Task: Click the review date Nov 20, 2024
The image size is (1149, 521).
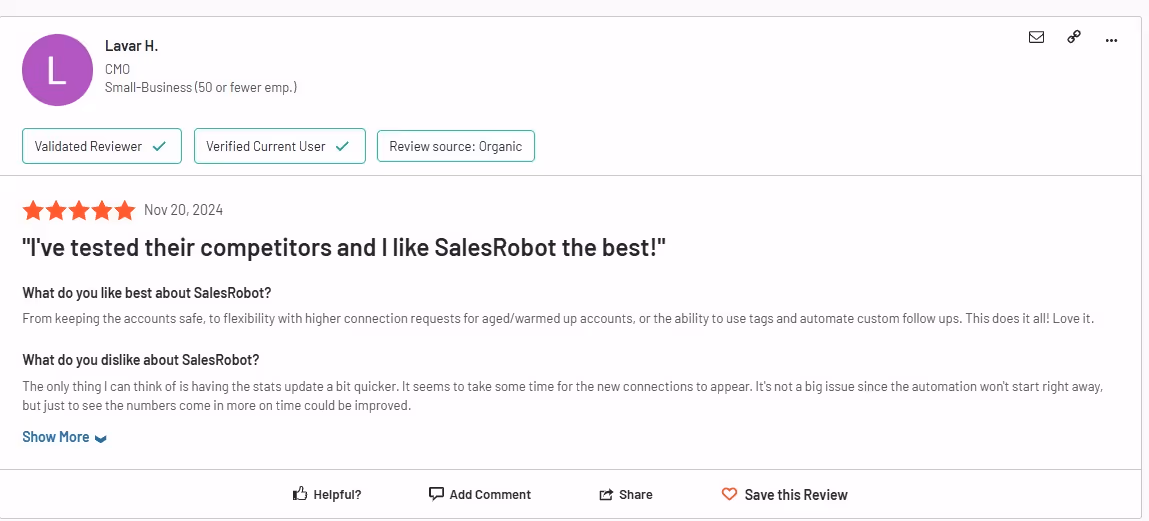Action: pyautogui.click(x=183, y=210)
